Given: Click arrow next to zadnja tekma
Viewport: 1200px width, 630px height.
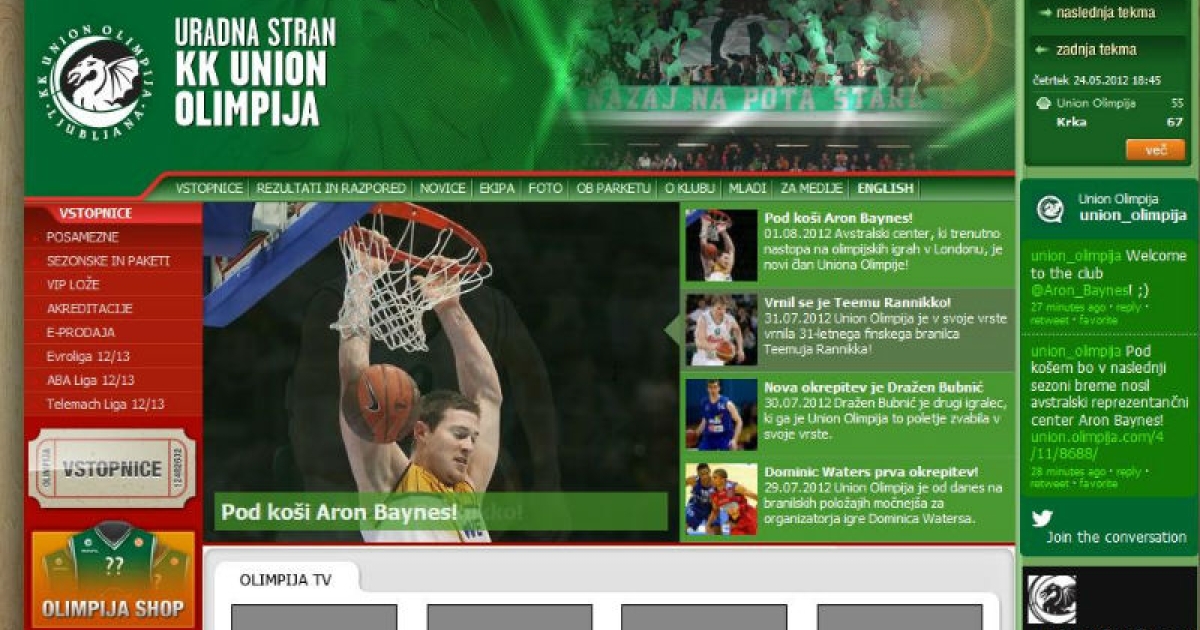Looking at the screenshot, I should (x=1041, y=49).
